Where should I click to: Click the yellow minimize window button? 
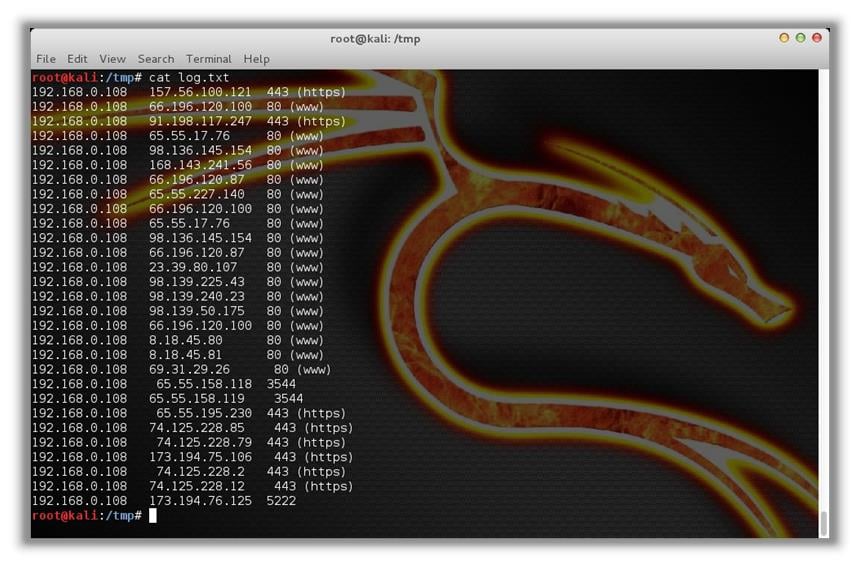pyautogui.click(x=784, y=38)
